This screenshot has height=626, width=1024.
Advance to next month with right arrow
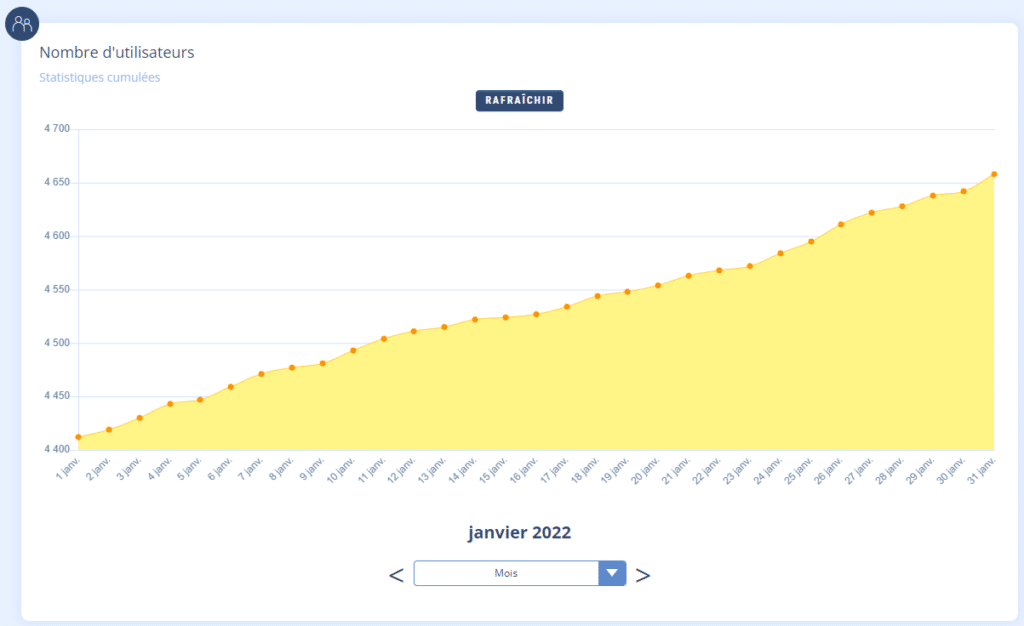[643, 575]
